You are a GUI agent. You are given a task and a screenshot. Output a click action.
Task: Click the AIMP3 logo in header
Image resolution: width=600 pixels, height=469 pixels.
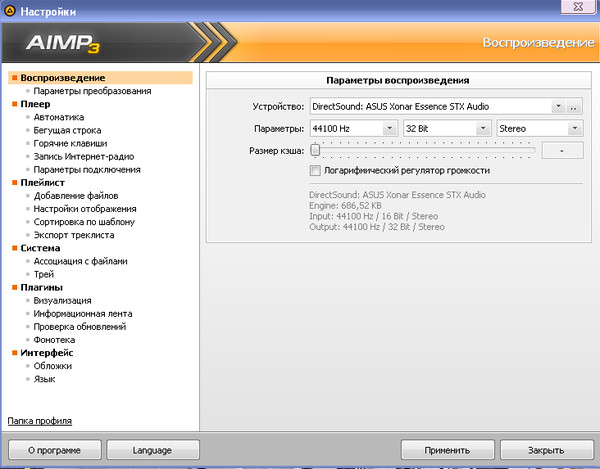coord(63,43)
